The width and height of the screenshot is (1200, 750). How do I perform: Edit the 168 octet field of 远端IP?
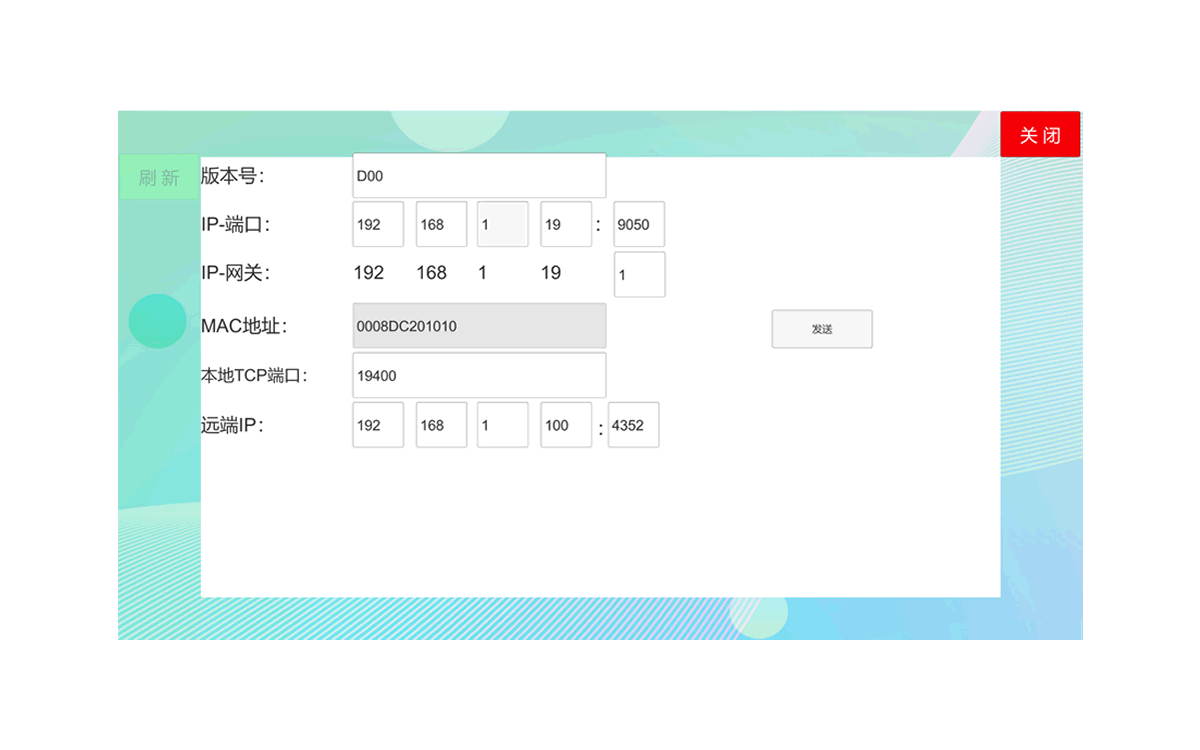pos(441,425)
